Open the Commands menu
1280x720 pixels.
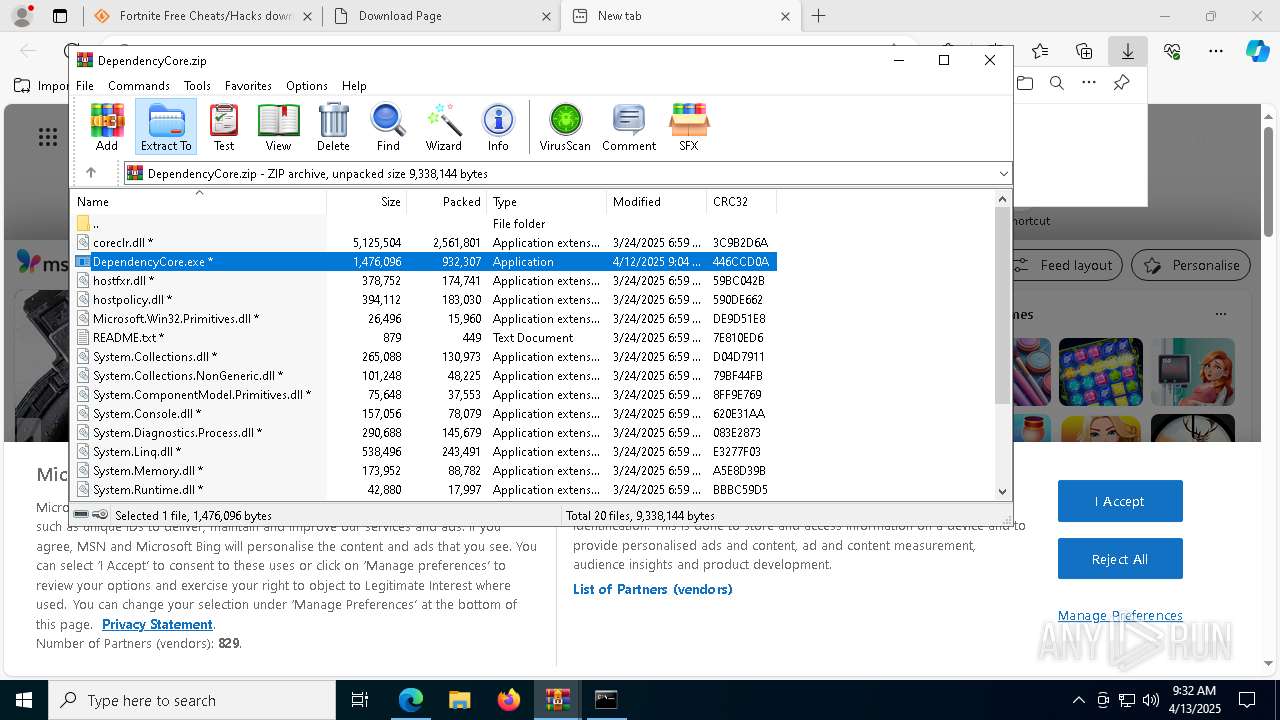(139, 86)
